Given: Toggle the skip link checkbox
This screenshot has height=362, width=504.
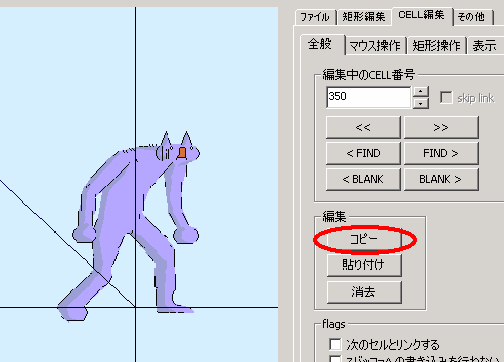Looking at the screenshot, I should click(x=446, y=98).
